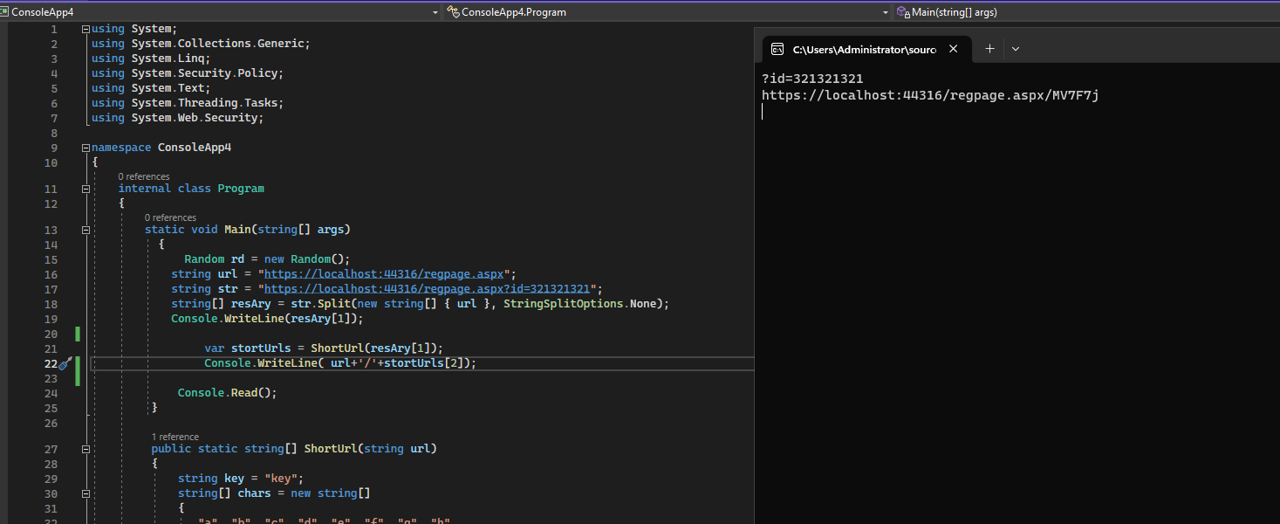Viewport: 1280px width, 524px height.
Task: Open the console profile dropdown chevron
Action: tap(1015, 48)
